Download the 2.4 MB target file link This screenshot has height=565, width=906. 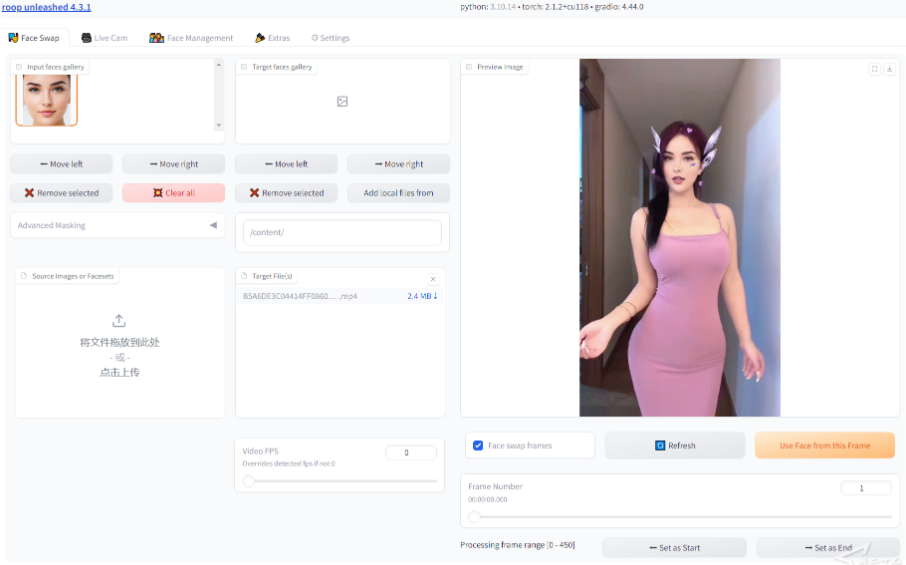point(422,296)
